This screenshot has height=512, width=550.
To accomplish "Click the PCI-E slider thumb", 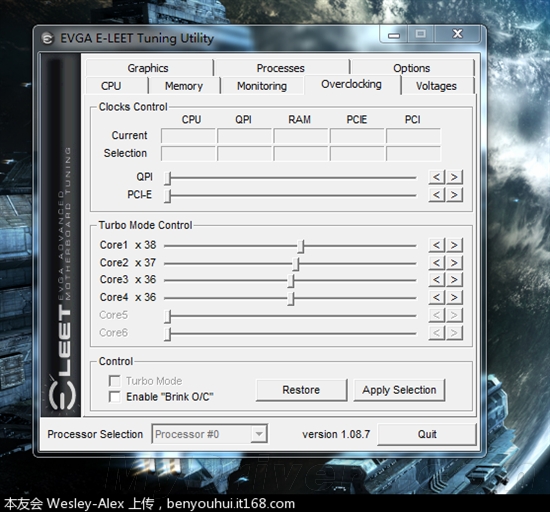I will [168, 196].
